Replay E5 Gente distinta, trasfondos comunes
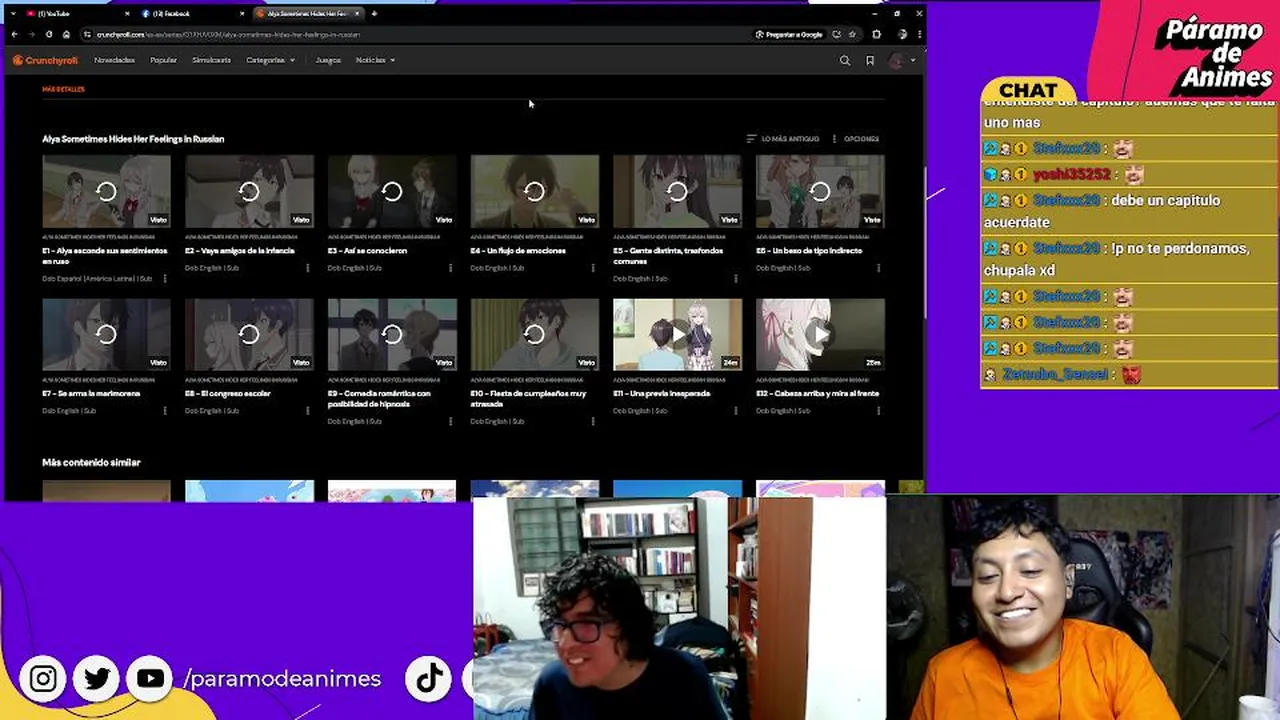 click(677, 191)
